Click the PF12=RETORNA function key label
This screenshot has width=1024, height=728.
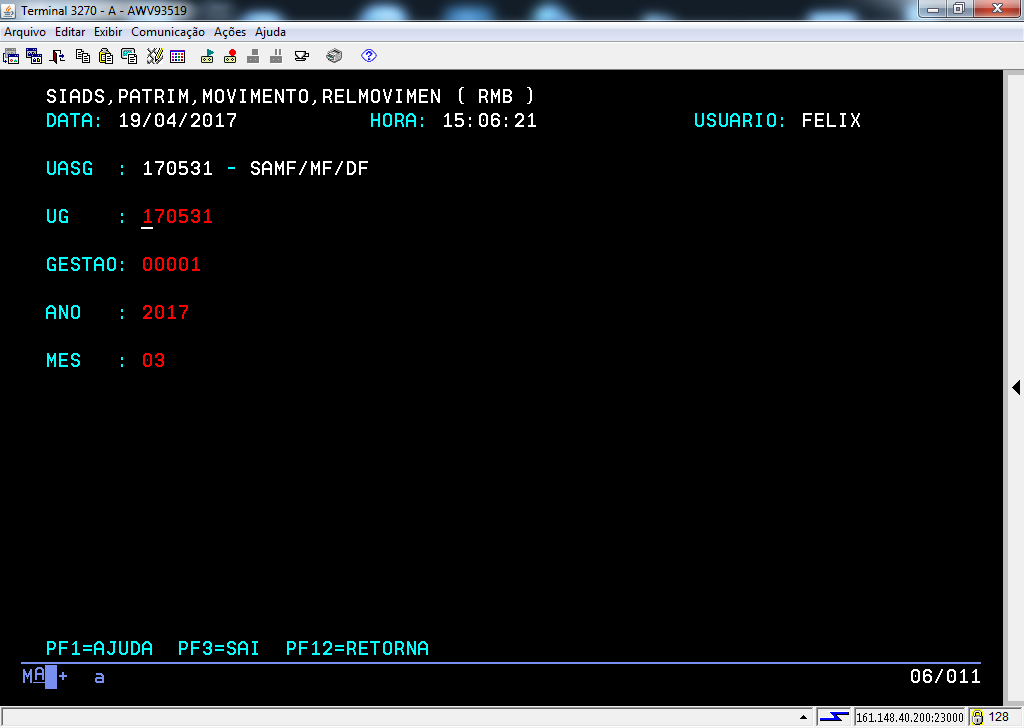click(x=357, y=648)
